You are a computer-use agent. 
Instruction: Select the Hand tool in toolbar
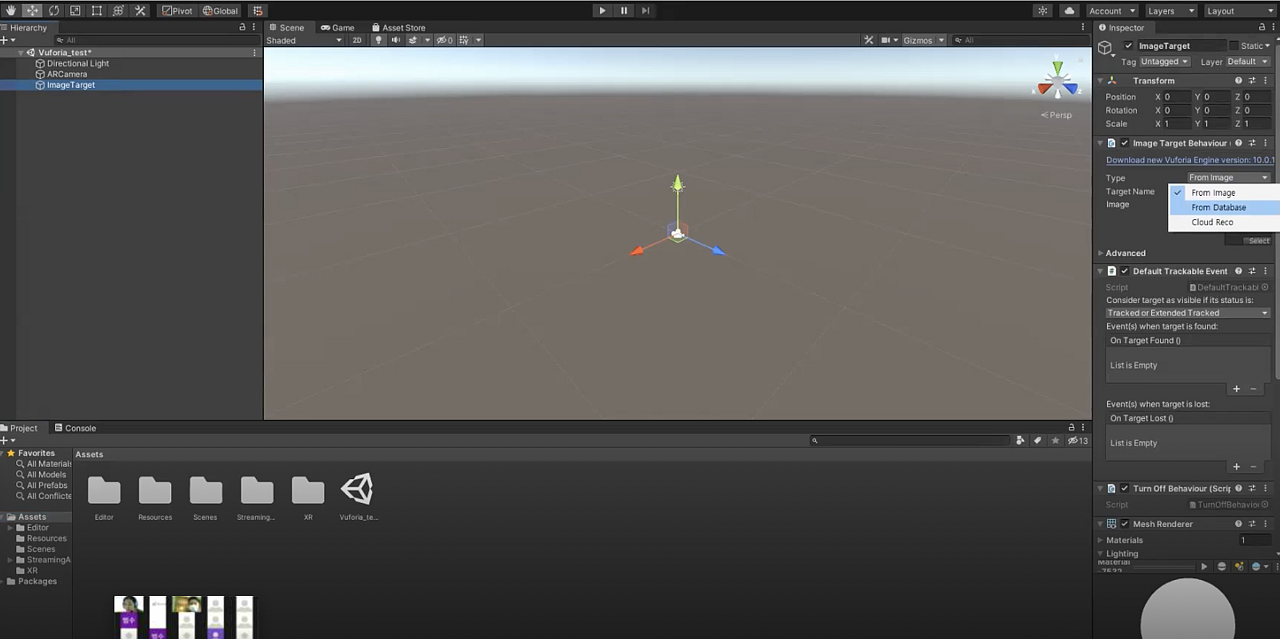pos(11,10)
